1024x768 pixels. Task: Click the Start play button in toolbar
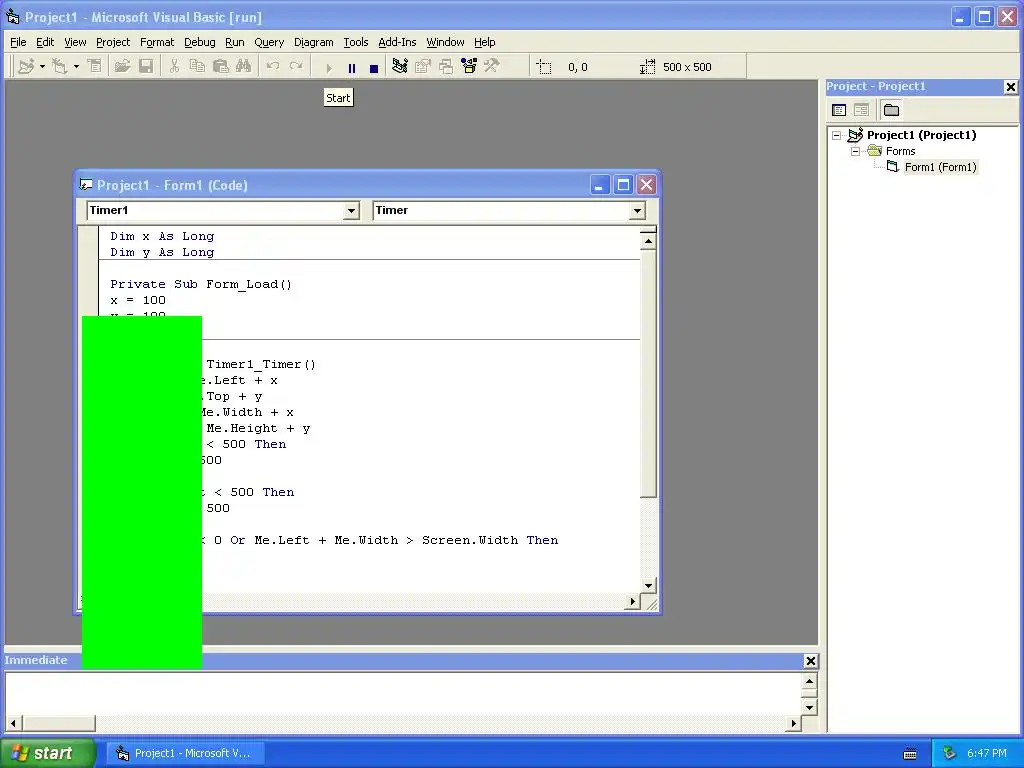pyautogui.click(x=329, y=67)
